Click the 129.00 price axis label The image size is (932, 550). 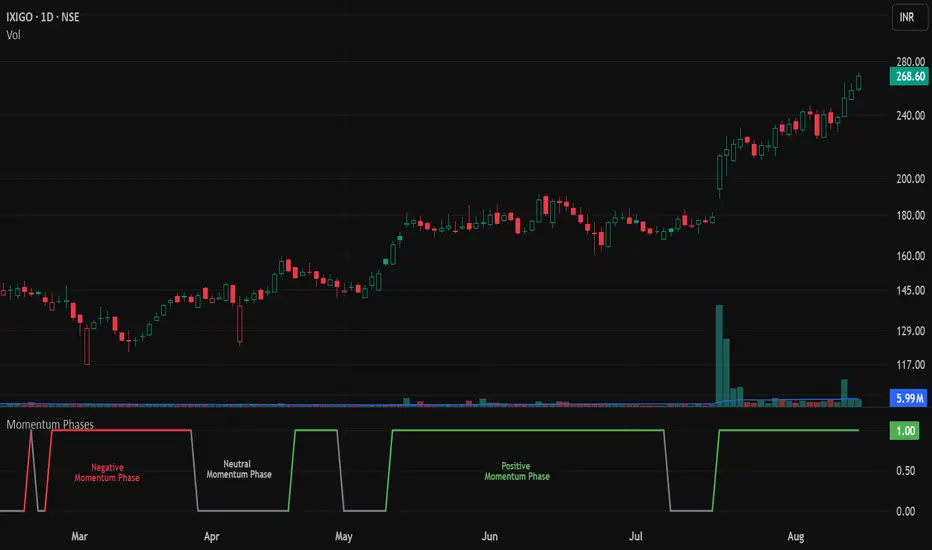pos(910,331)
